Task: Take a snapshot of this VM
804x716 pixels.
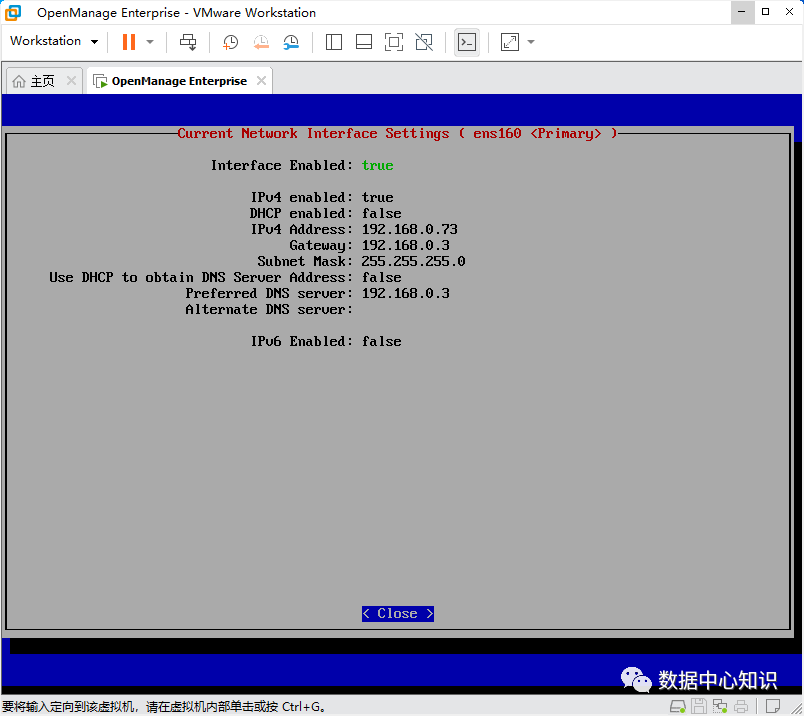Action: pyautogui.click(x=230, y=42)
